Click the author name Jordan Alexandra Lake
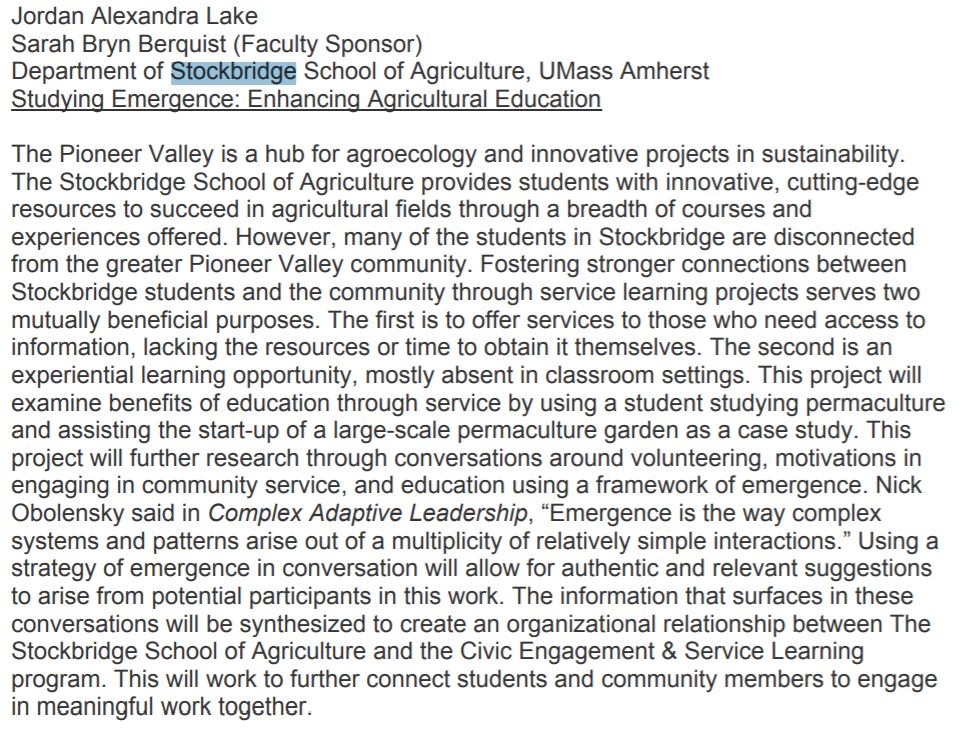The width and height of the screenshot is (970, 729). 134,16
